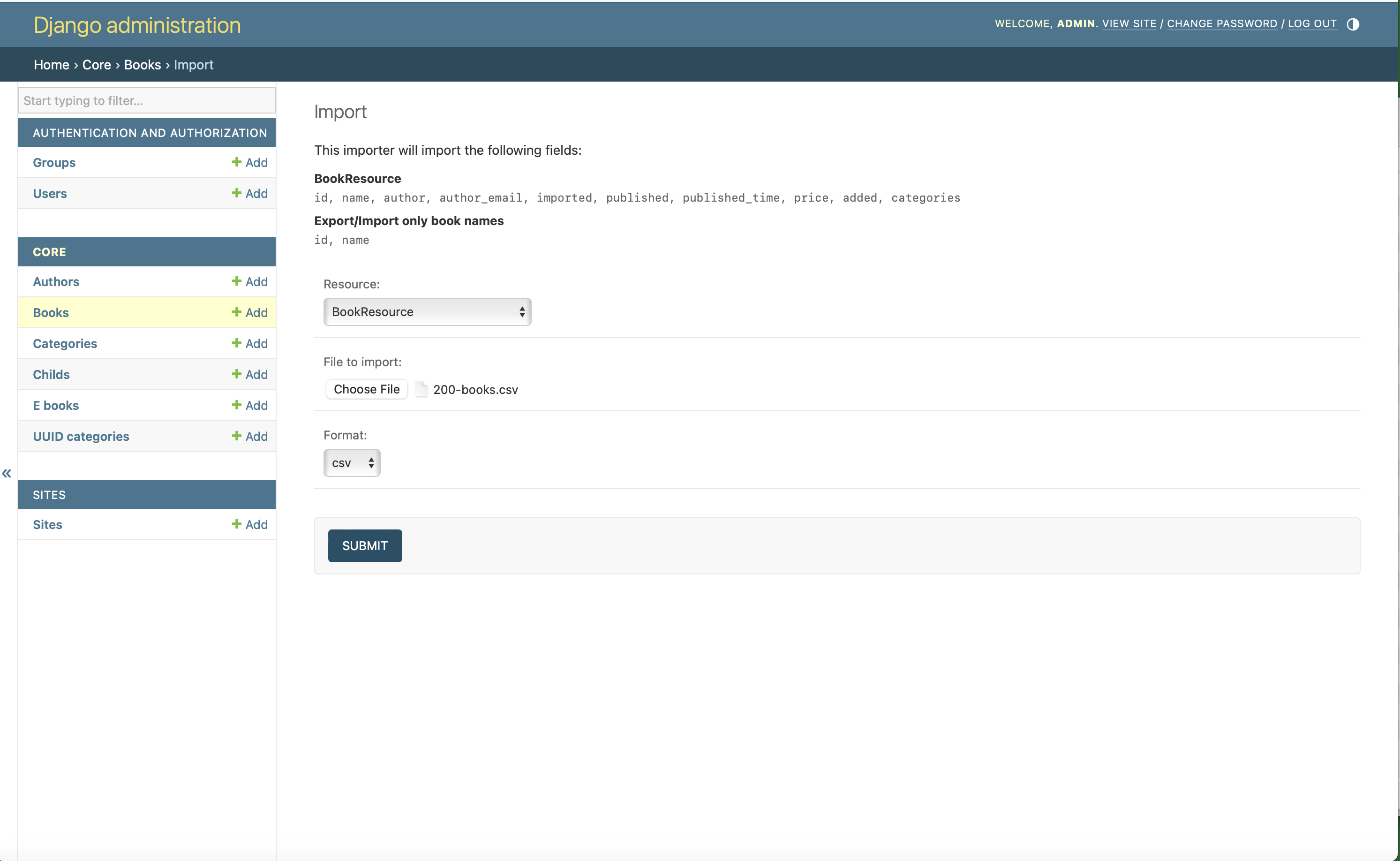1400x861 pixels.
Task: Open the Django administration title link
Action: click(x=137, y=25)
